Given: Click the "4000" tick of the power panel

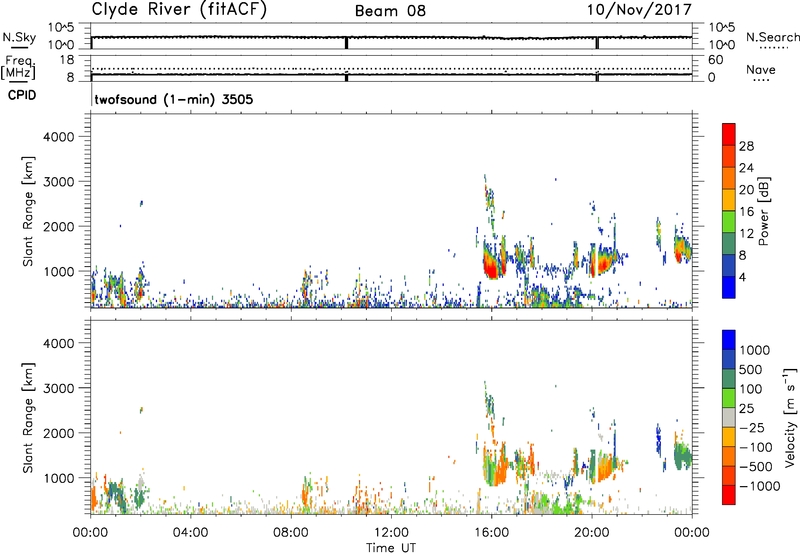Looking at the screenshot, I should pyautogui.click(x=58, y=137).
